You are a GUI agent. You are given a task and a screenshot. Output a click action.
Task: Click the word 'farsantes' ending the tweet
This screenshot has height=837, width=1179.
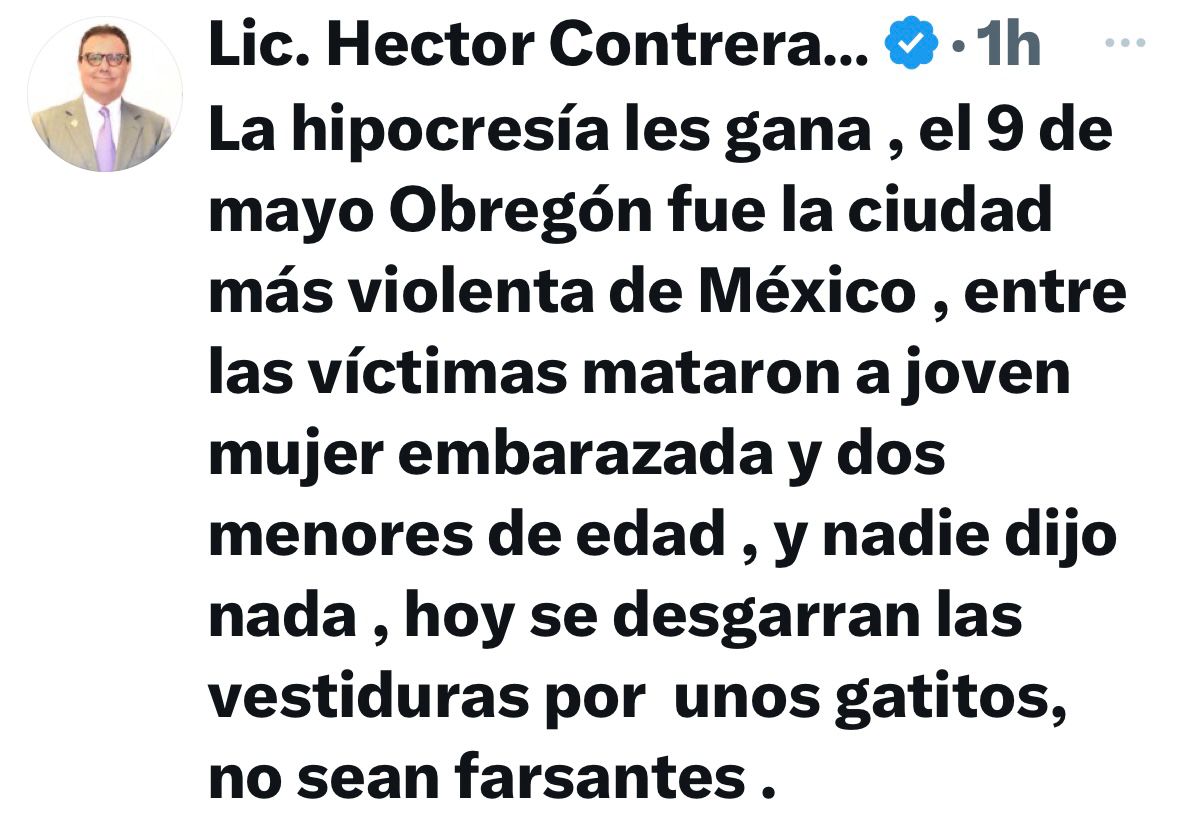pos(600,777)
